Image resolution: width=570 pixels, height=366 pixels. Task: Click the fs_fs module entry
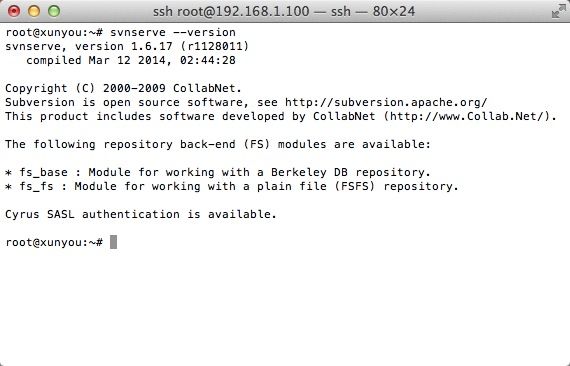pyautogui.click(x=232, y=186)
